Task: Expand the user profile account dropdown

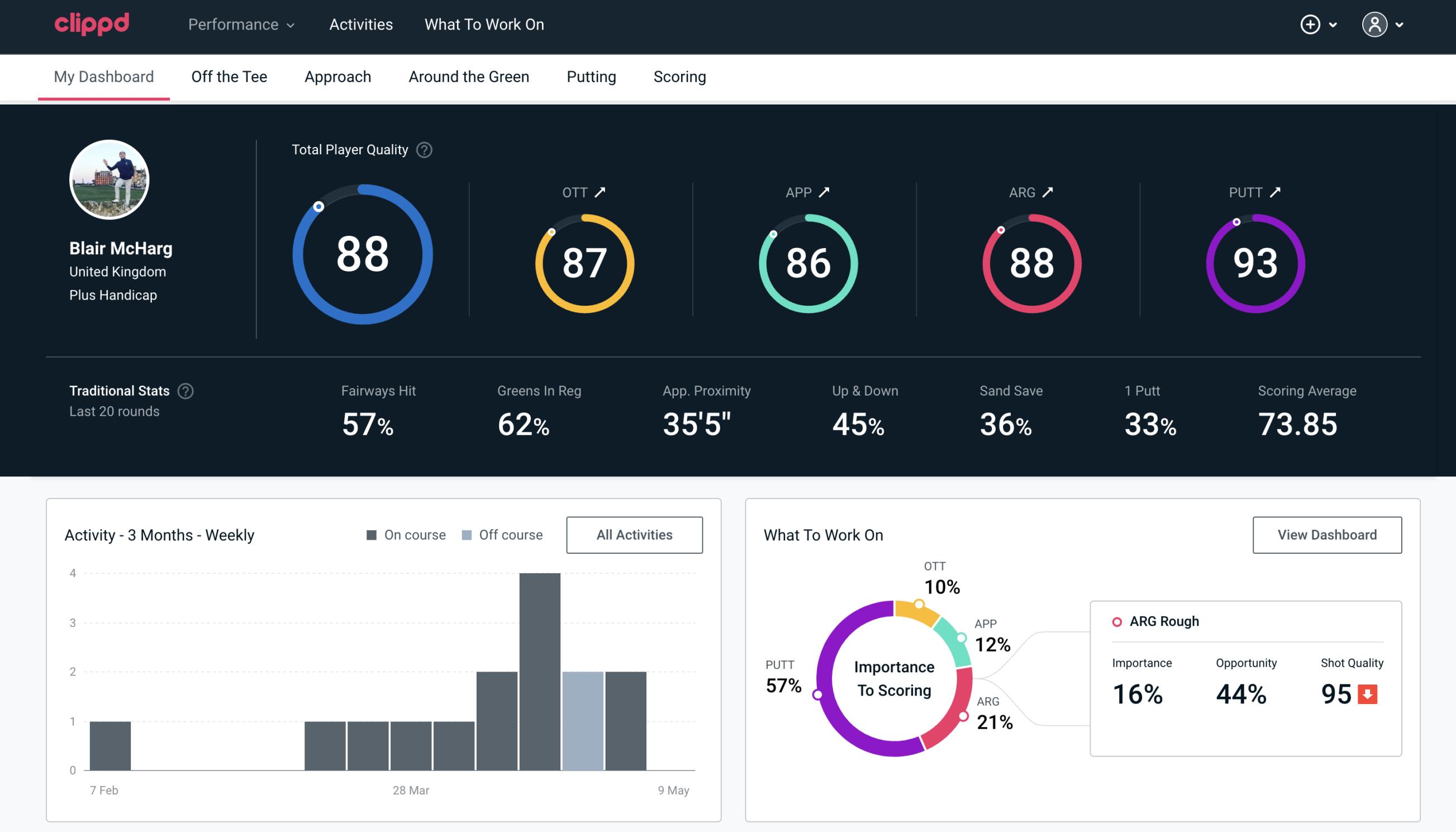Action: (1384, 25)
